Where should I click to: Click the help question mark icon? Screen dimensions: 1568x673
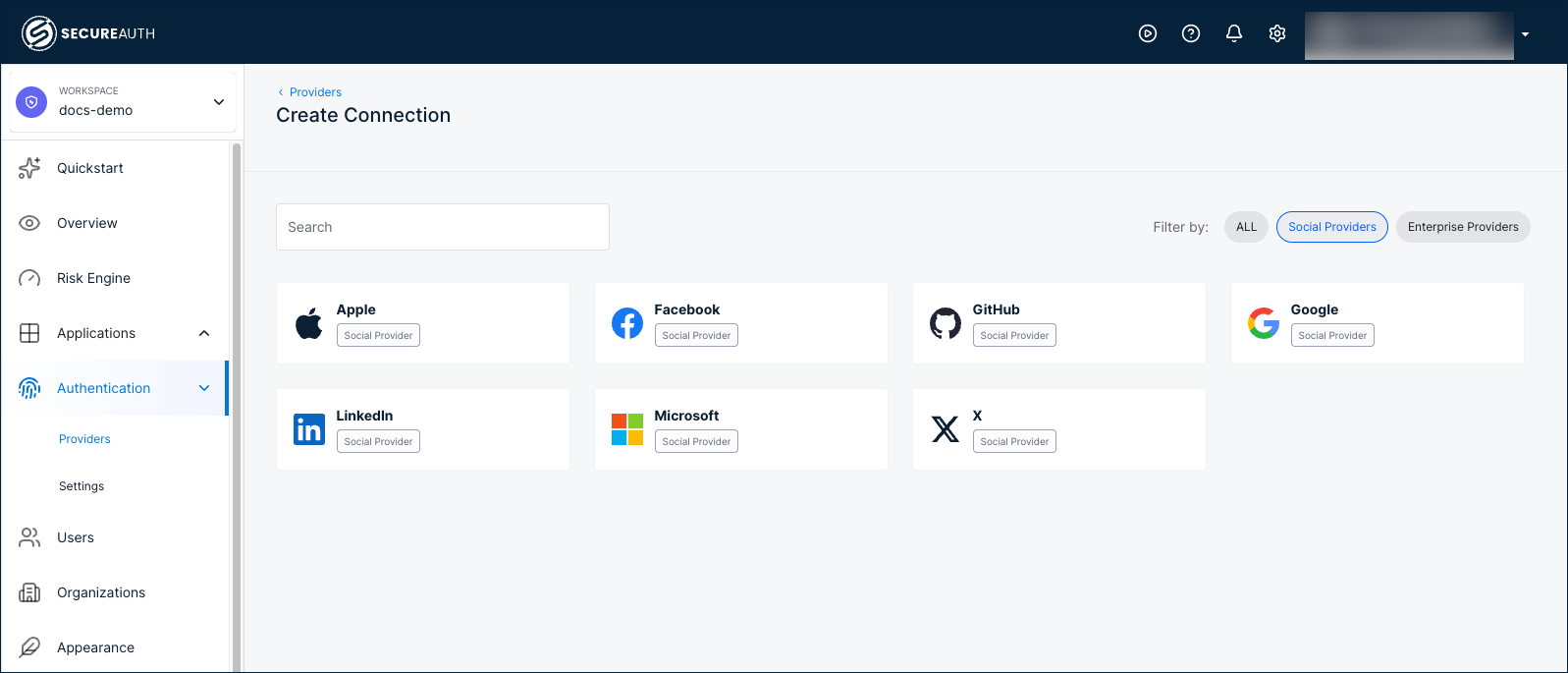click(x=1191, y=32)
